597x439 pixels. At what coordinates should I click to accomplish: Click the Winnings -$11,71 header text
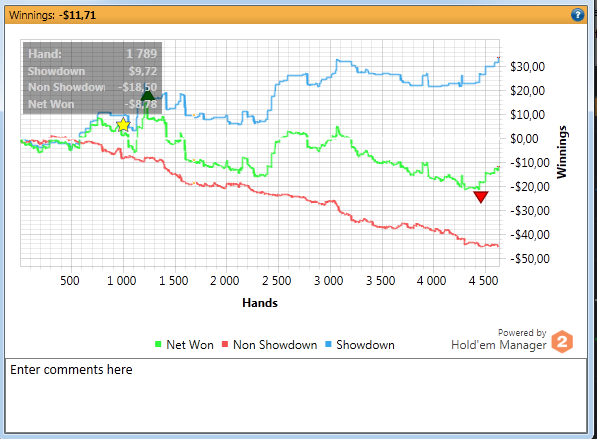coord(53,15)
